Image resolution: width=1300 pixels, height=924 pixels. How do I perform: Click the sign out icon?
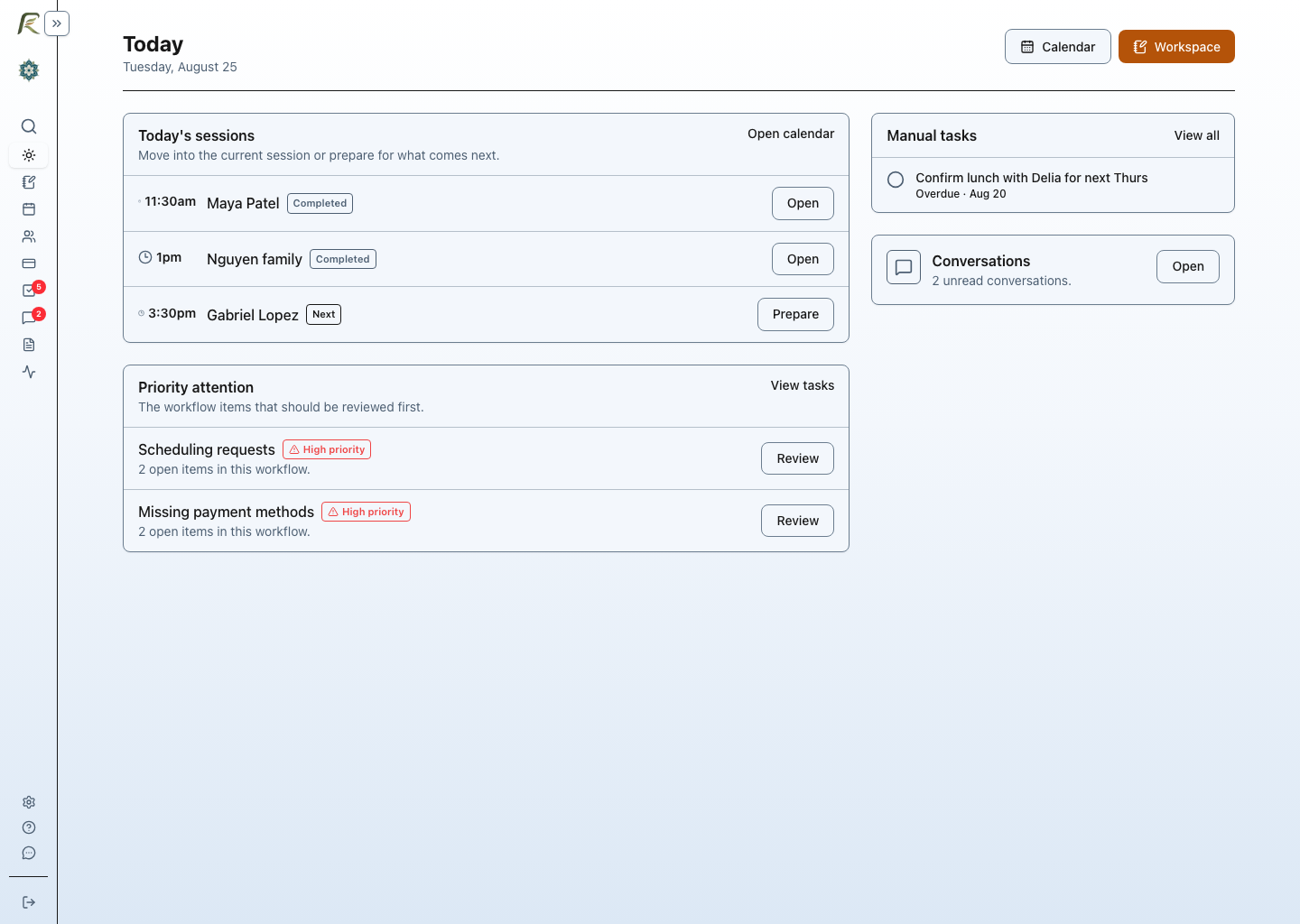pos(29,902)
